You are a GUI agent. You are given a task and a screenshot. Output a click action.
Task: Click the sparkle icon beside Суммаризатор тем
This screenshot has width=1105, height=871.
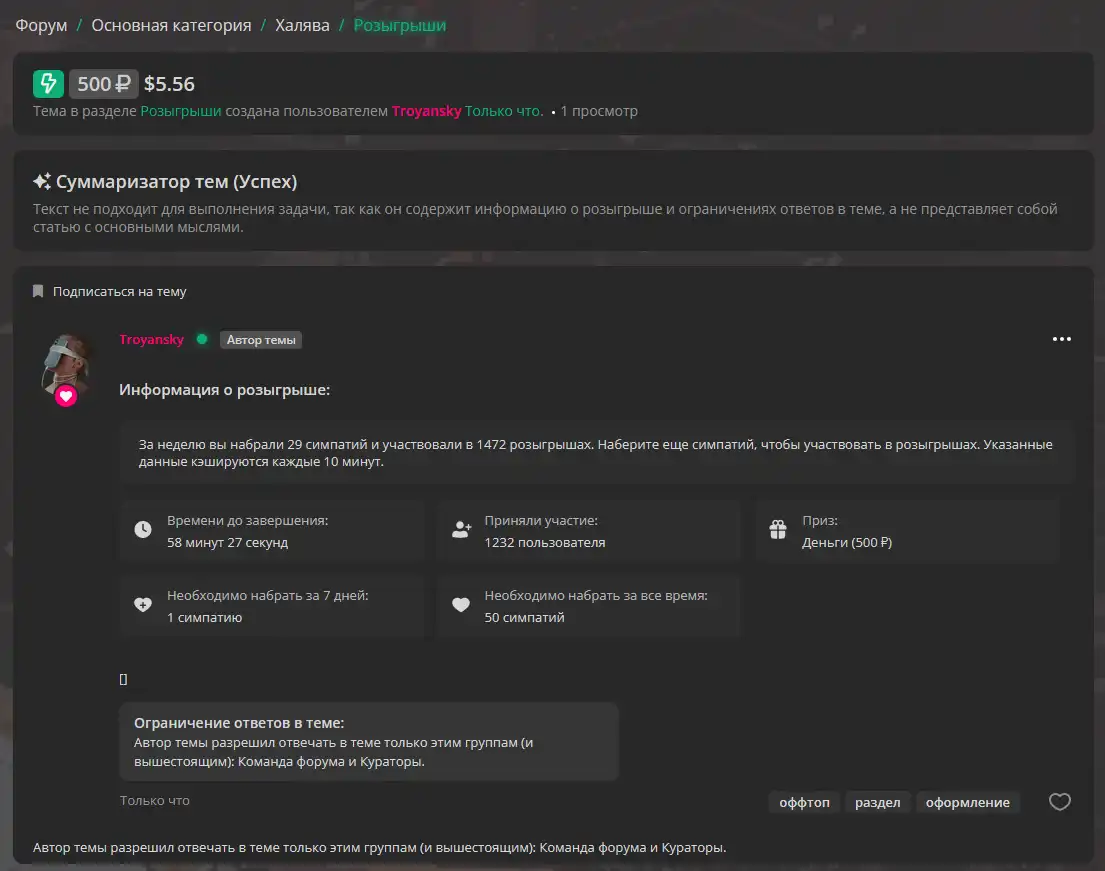(x=42, y=182)
